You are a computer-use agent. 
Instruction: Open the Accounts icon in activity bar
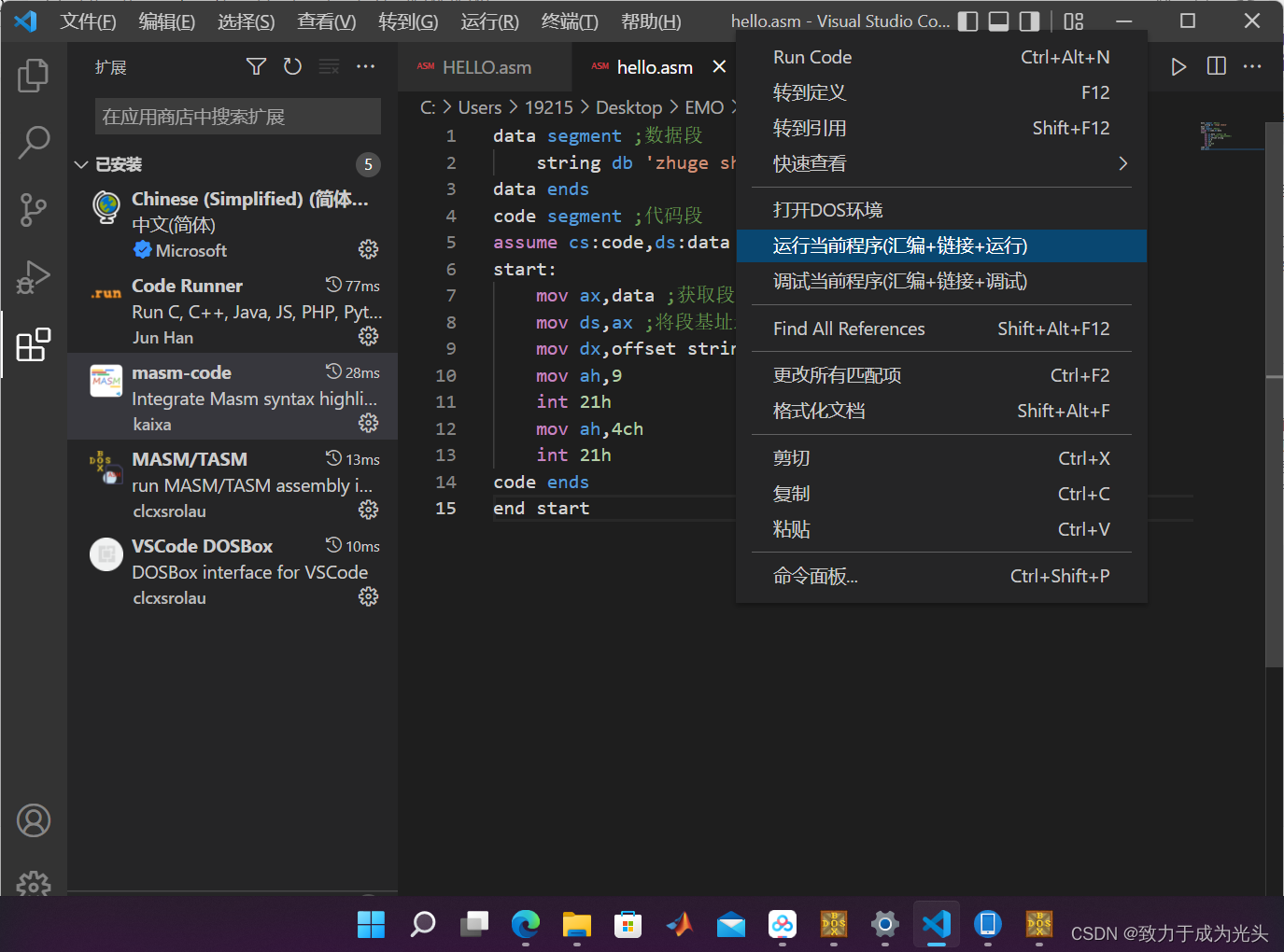click(x=34, y=820)
